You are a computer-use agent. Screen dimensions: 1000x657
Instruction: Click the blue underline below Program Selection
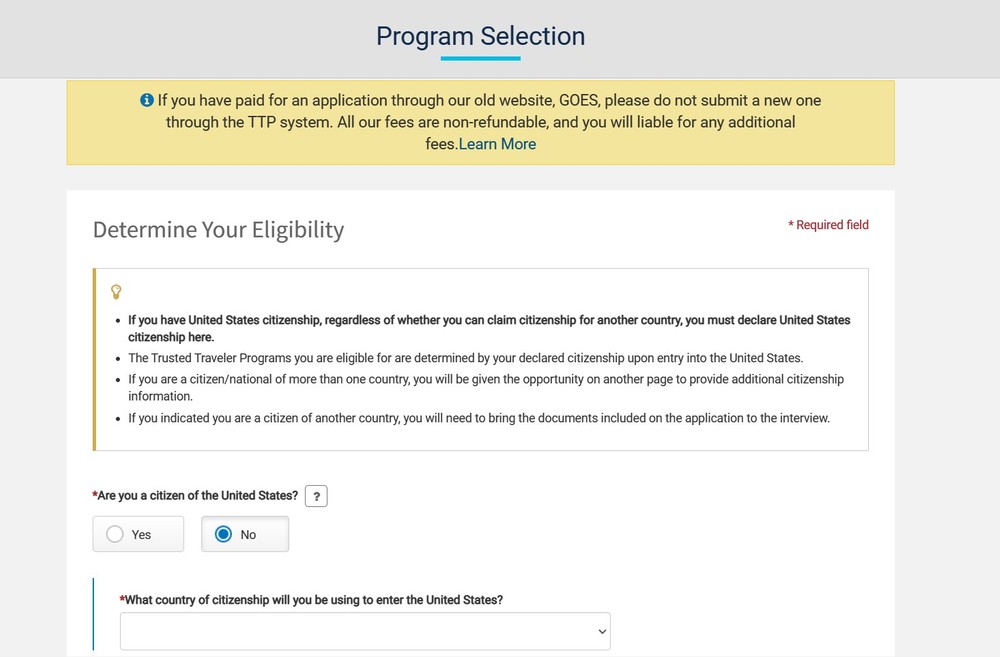pos(480,58)
